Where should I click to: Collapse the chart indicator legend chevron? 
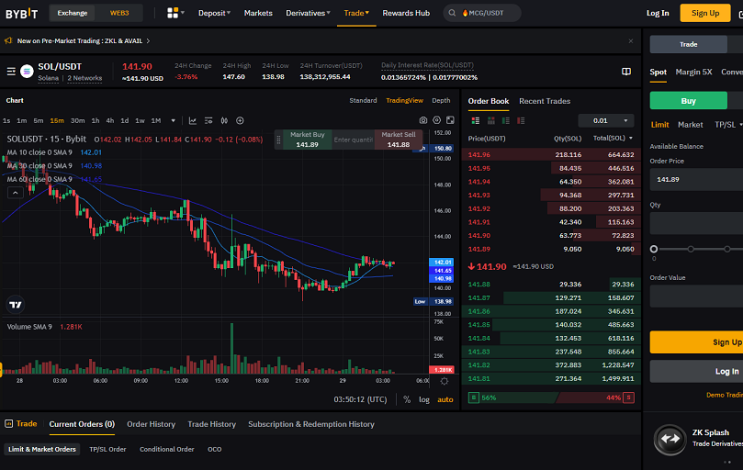coord(15,193)
